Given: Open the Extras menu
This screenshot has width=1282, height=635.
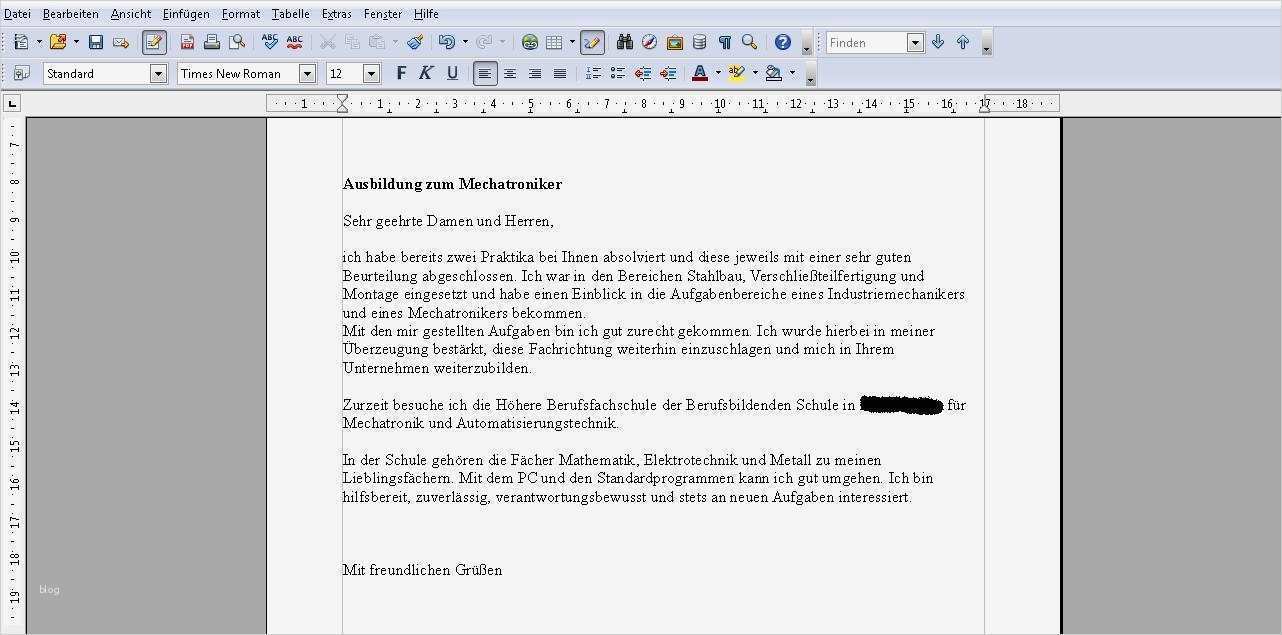Looking at the screenshot, I should (x=336, y=13).
